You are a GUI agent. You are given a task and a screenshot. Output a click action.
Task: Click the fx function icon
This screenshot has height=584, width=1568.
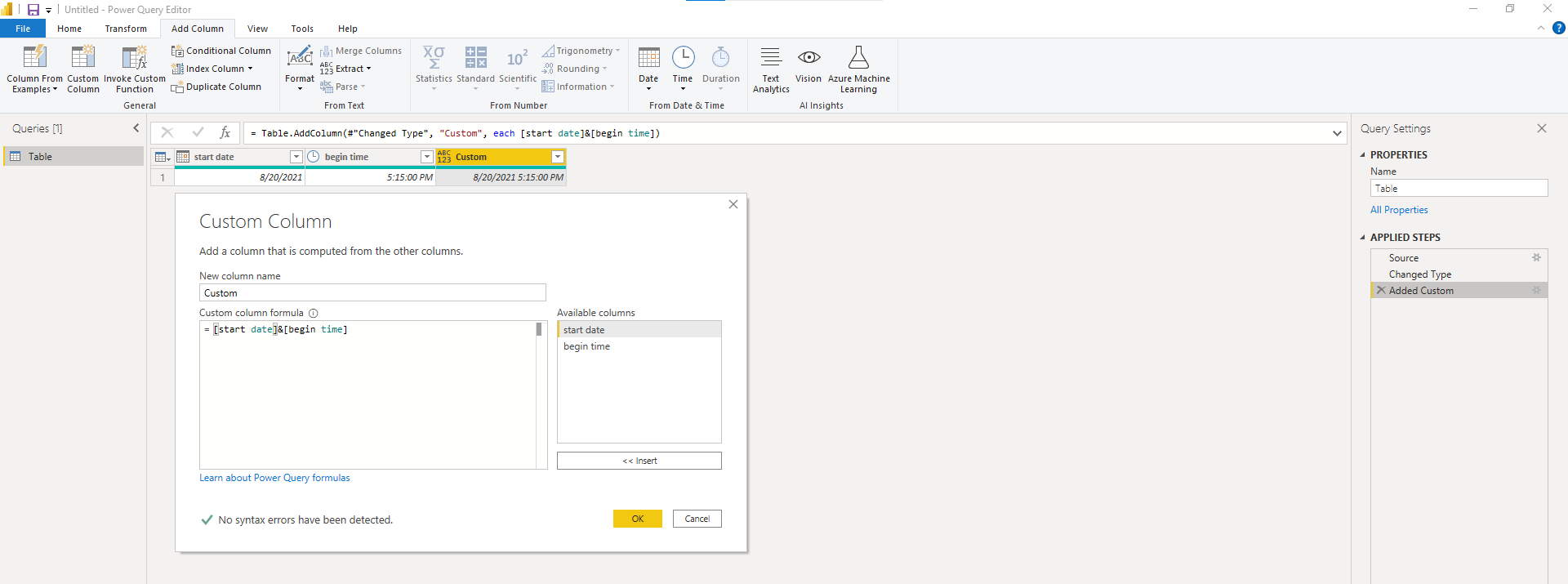coord(225,132)
